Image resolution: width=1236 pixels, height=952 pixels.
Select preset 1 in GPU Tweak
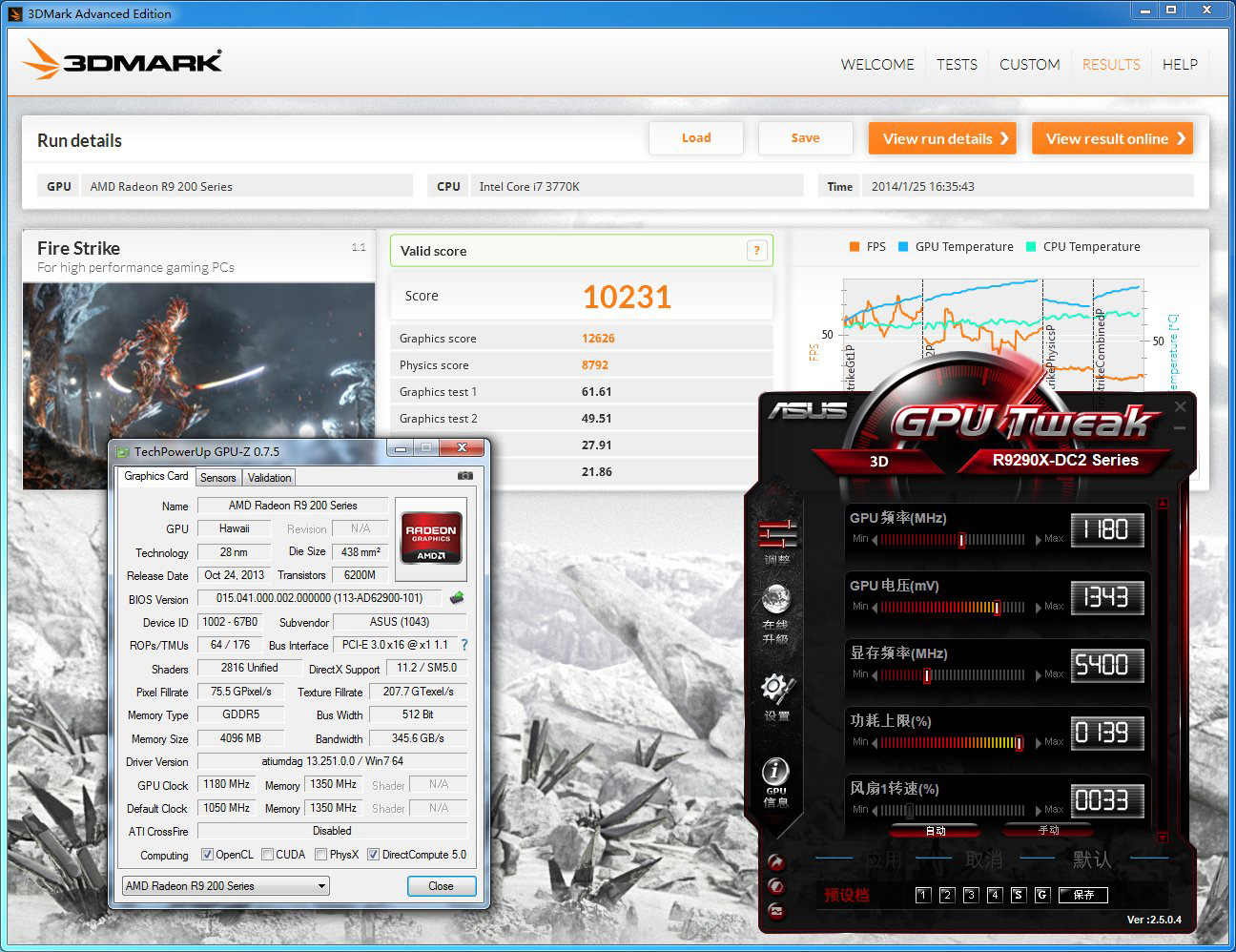pyautogui.click(x=922, y=895)
